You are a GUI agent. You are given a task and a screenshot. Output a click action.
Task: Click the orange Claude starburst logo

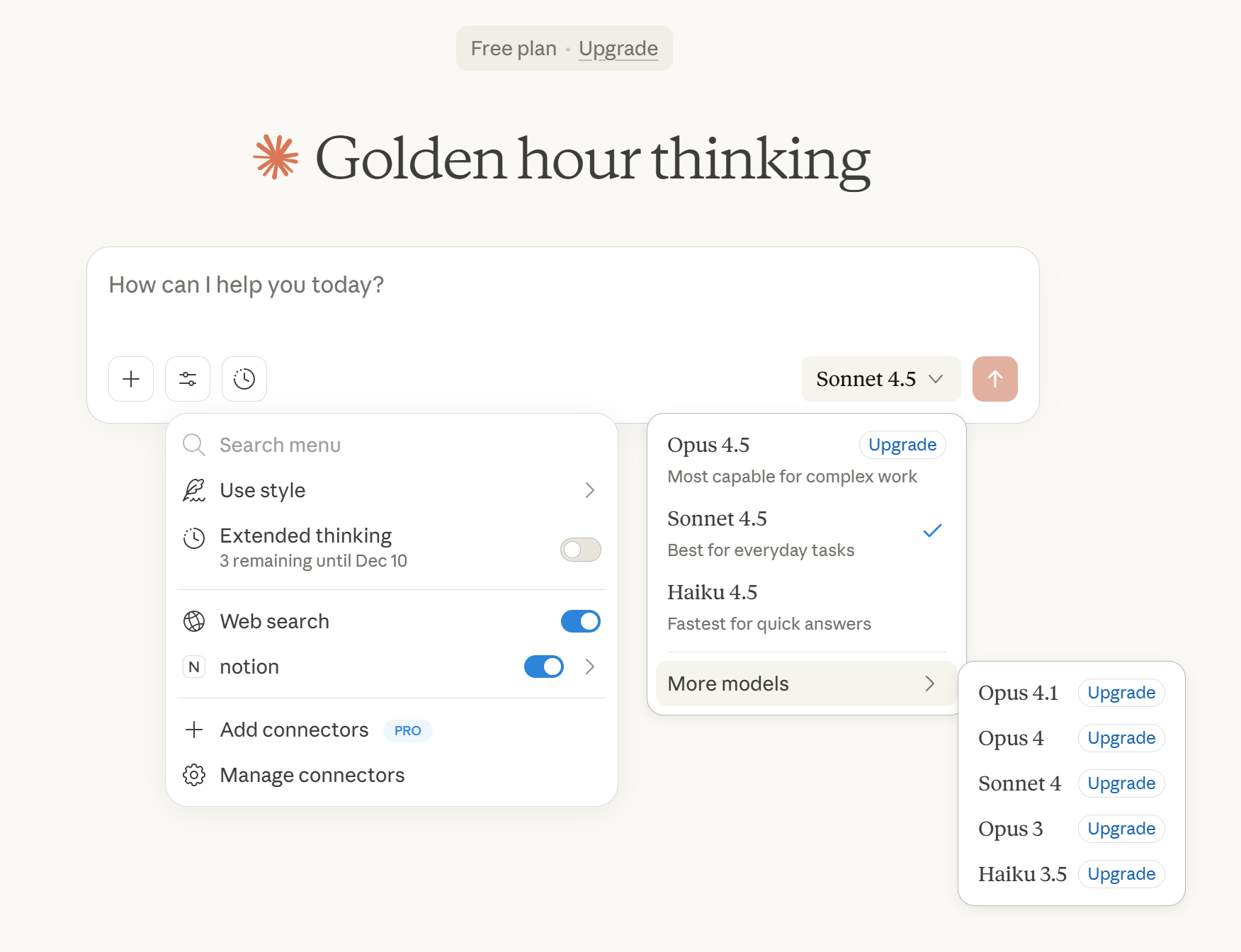(x=276, y=157)
